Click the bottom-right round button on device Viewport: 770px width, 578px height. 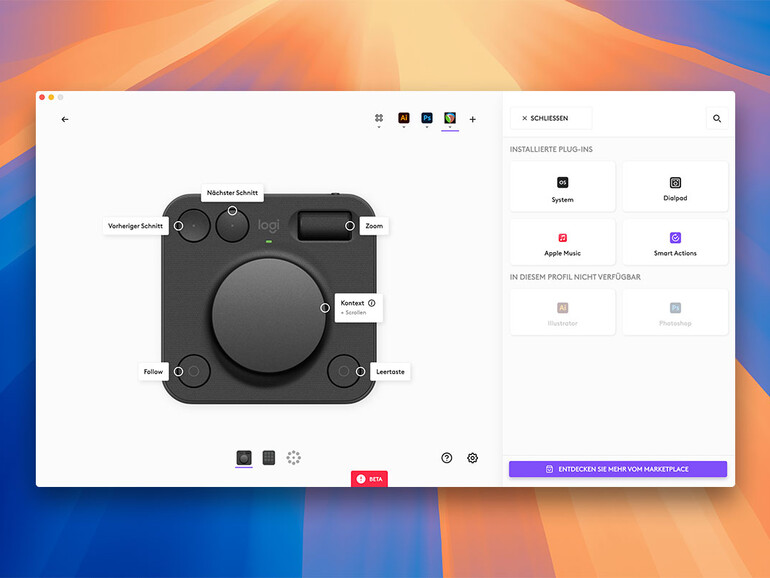pyautogui.click(x=344, y=371)
